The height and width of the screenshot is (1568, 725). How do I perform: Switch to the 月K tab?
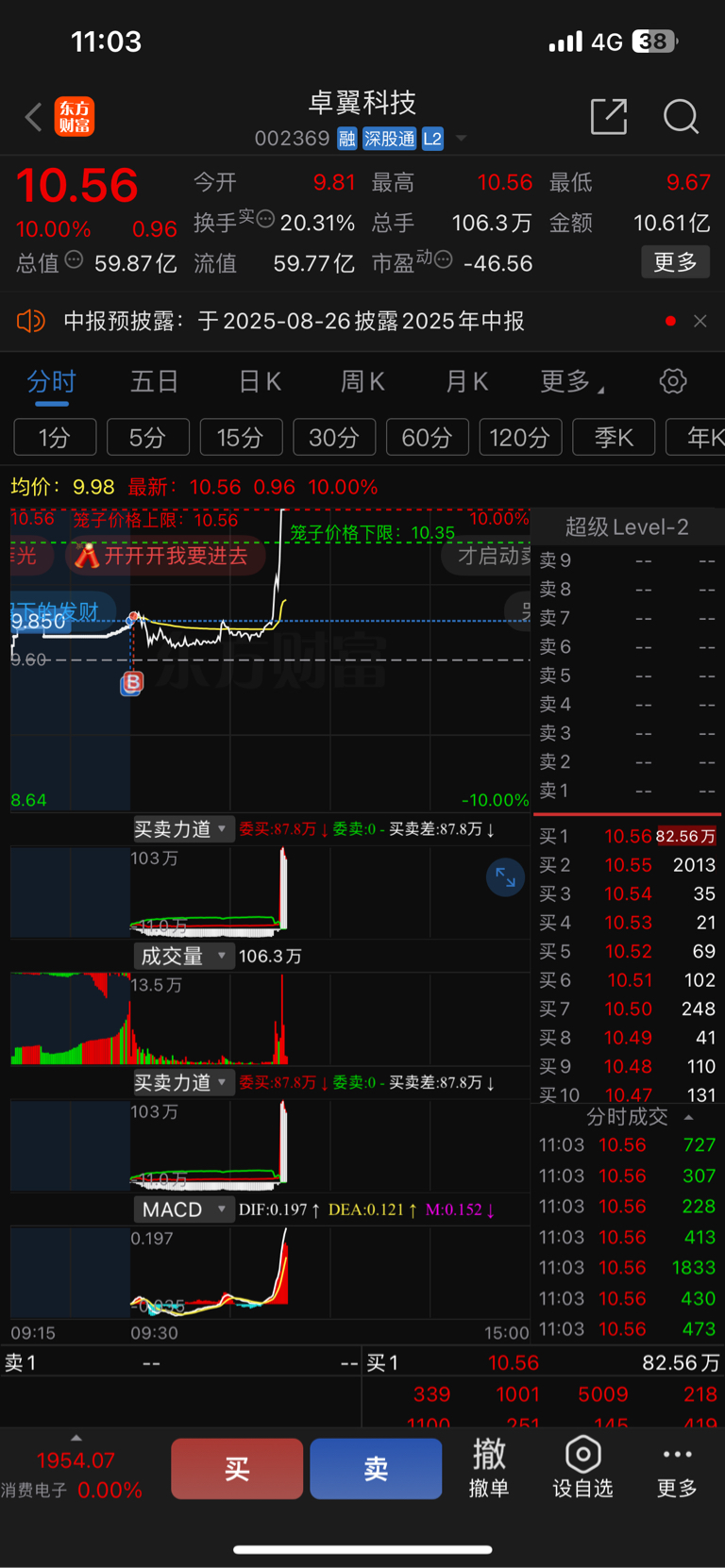point(466,382)
